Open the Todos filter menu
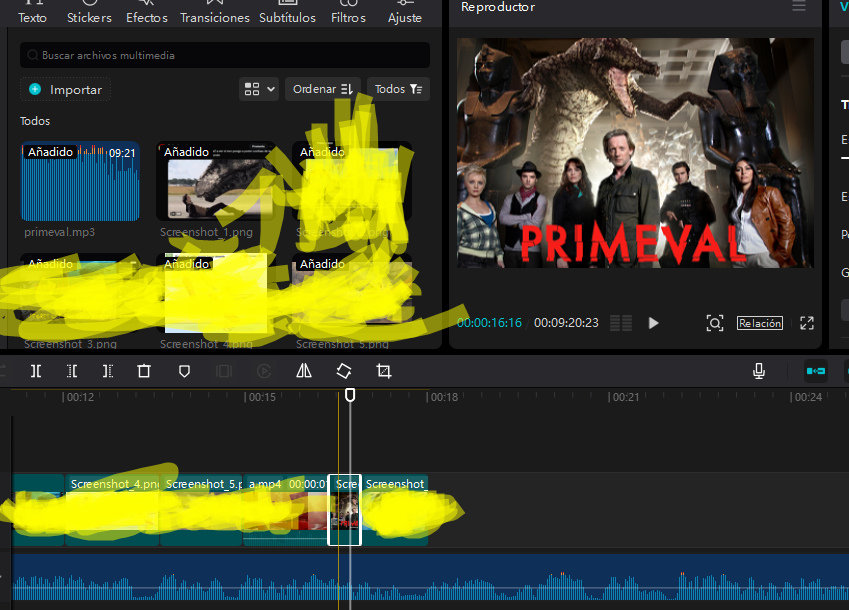This screenshot has width=849, height=610. pos(398,89)
